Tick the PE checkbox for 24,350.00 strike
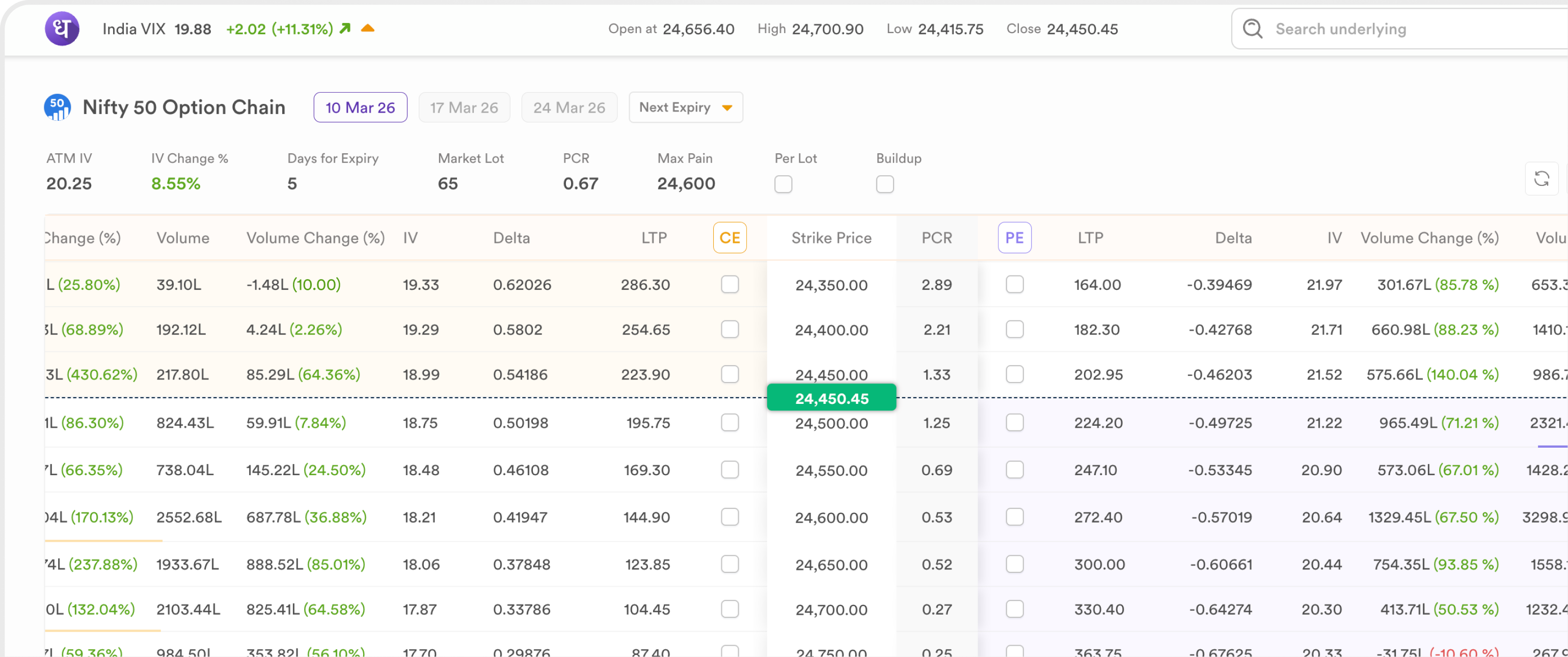Viewport: 1568px width, 657px height. click(x=1014, y=285)
